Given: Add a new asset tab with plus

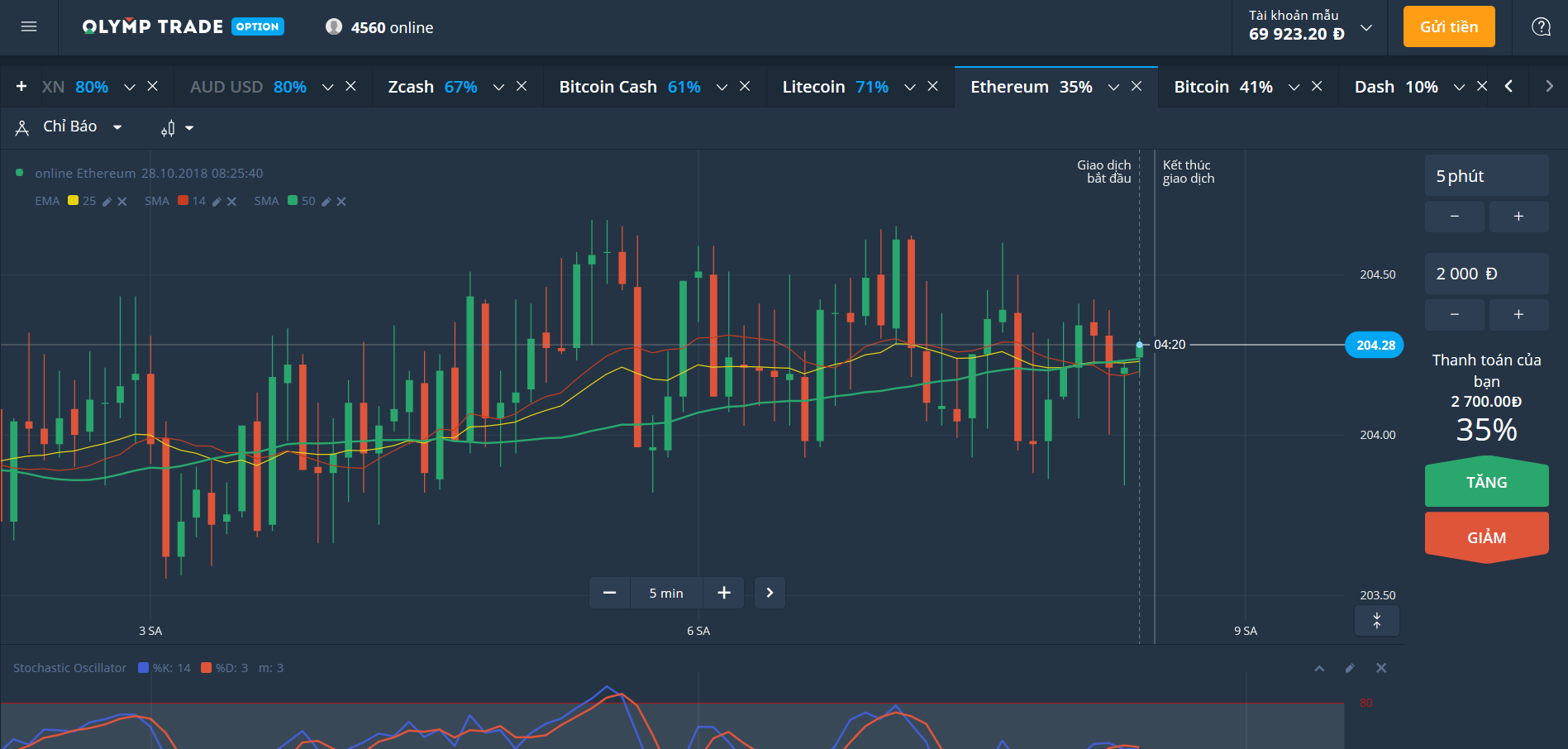Looking at the screenshot, I should point(21,87).
